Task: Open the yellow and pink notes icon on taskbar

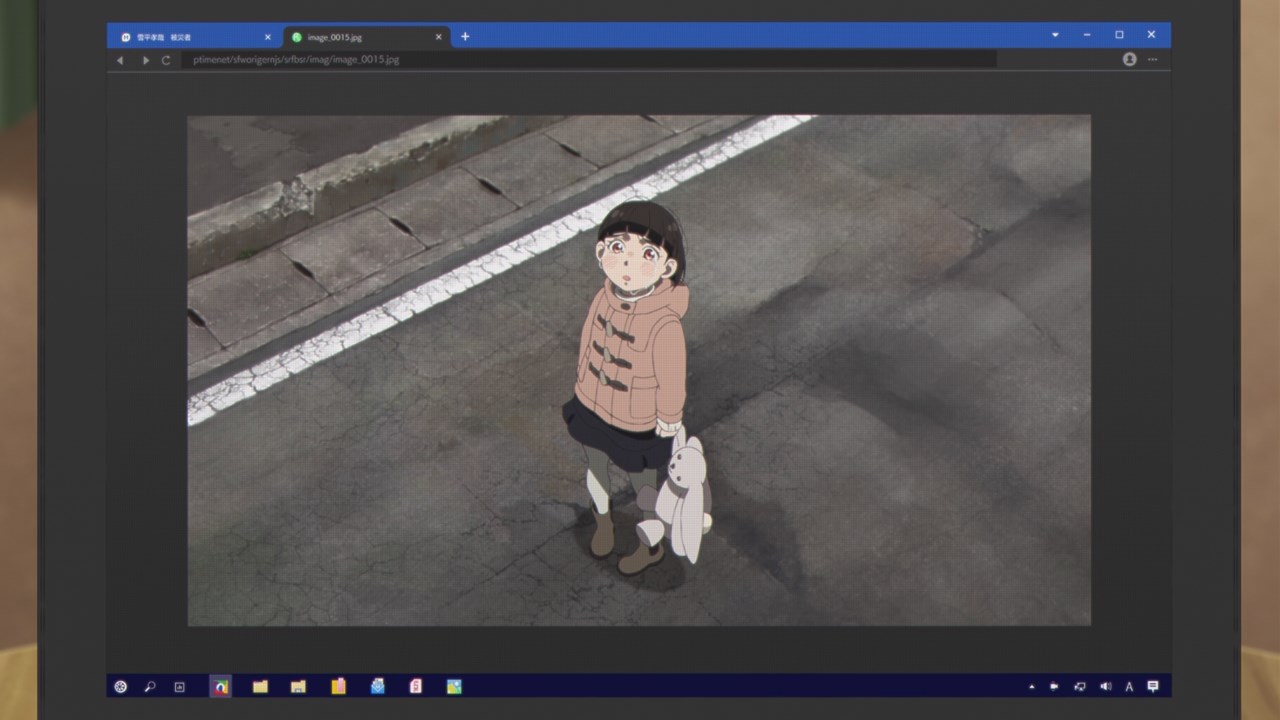Action: [x=338, y=686]
